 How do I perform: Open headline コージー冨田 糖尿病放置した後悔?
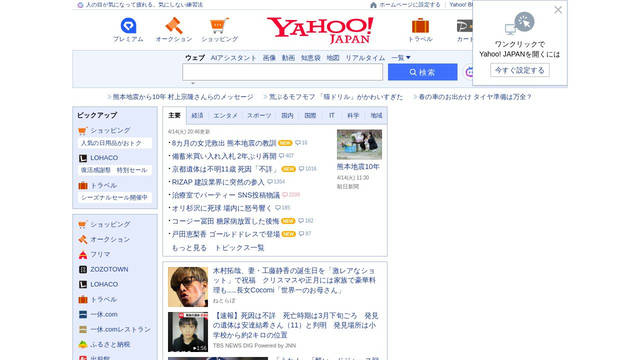pos(225,221)
